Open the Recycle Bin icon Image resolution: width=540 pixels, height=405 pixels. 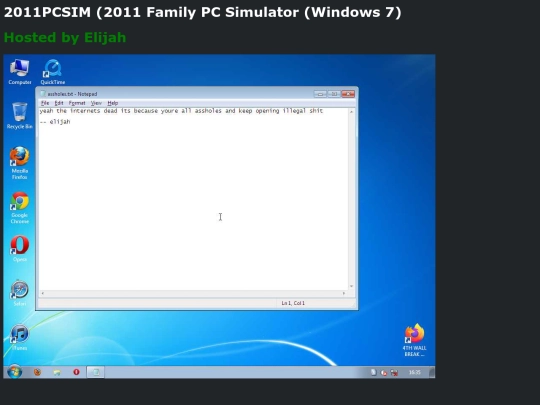click(20, 116)
